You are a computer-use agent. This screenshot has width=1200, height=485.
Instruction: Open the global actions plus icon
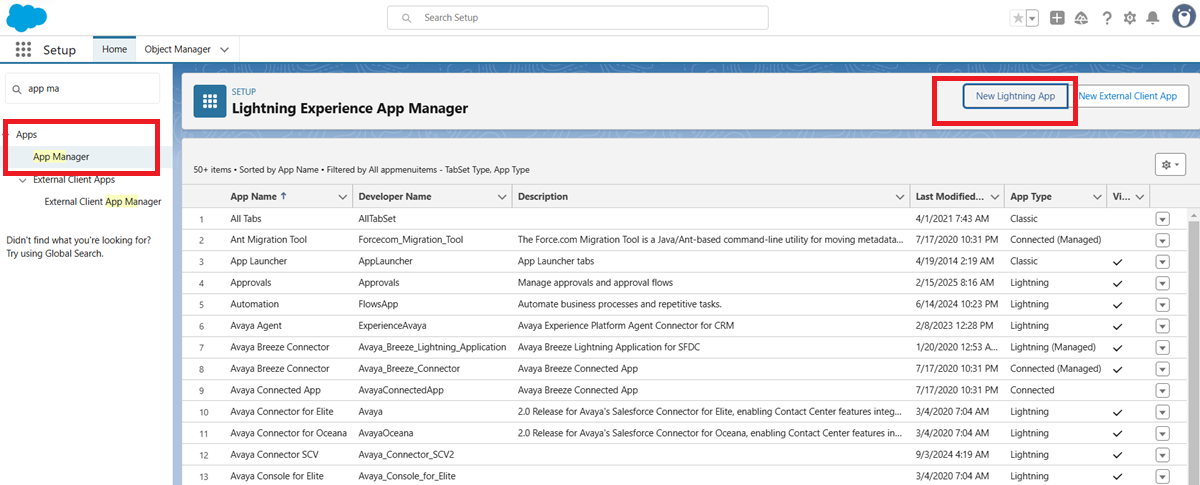pyautogui.click(x=1057, y=18)
